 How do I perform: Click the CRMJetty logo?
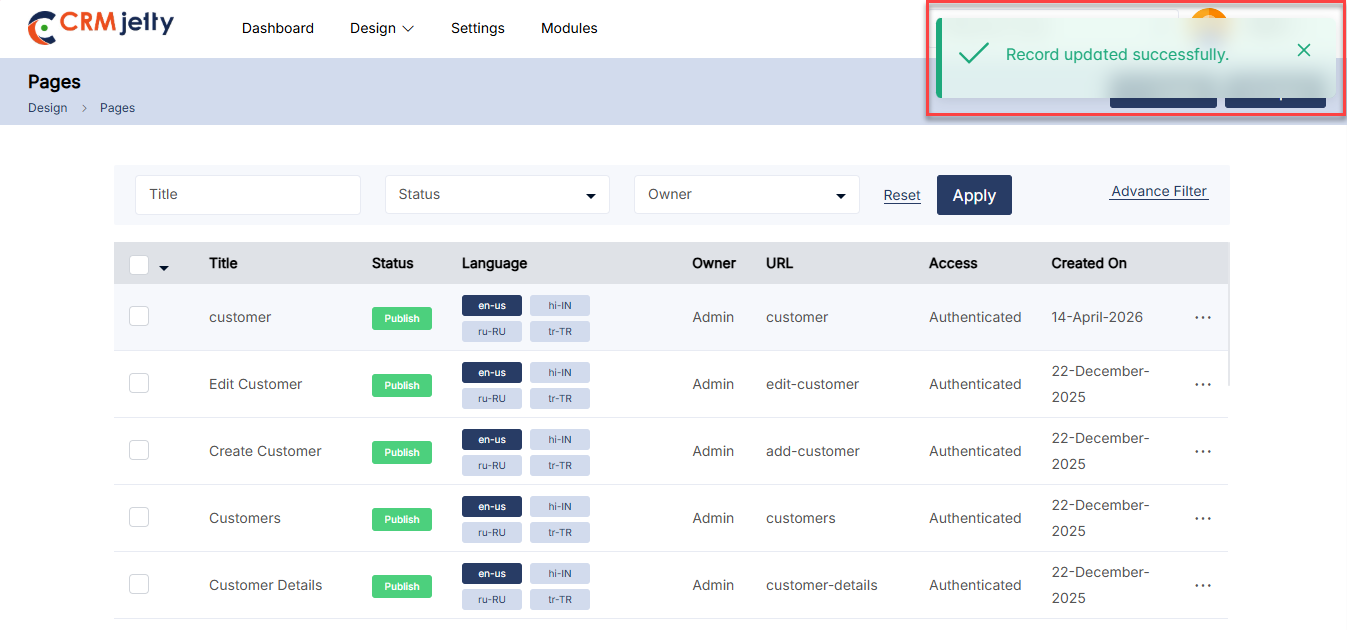pos(101,28)
